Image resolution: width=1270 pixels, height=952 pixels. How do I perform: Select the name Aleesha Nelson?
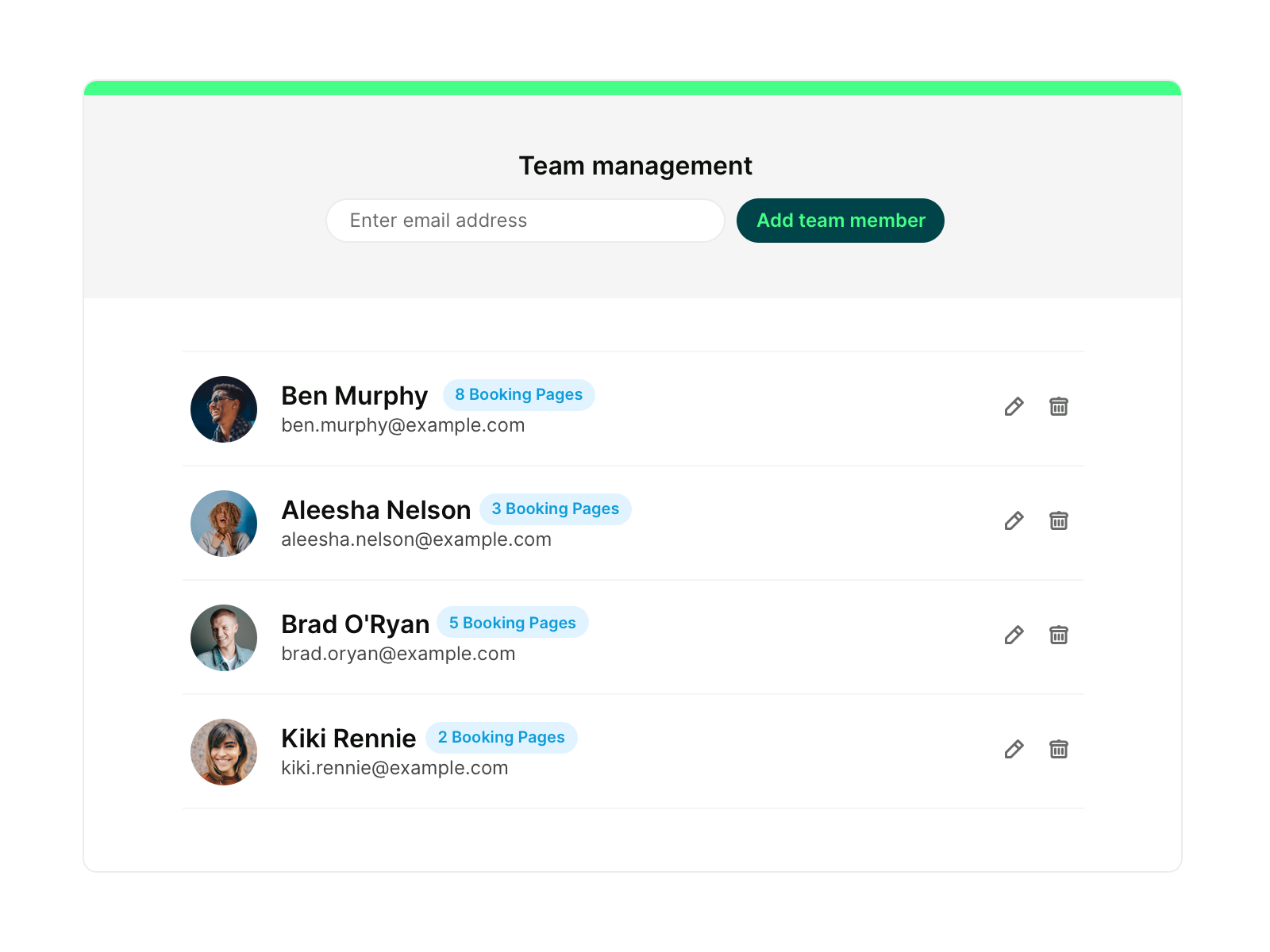point(376,510)
